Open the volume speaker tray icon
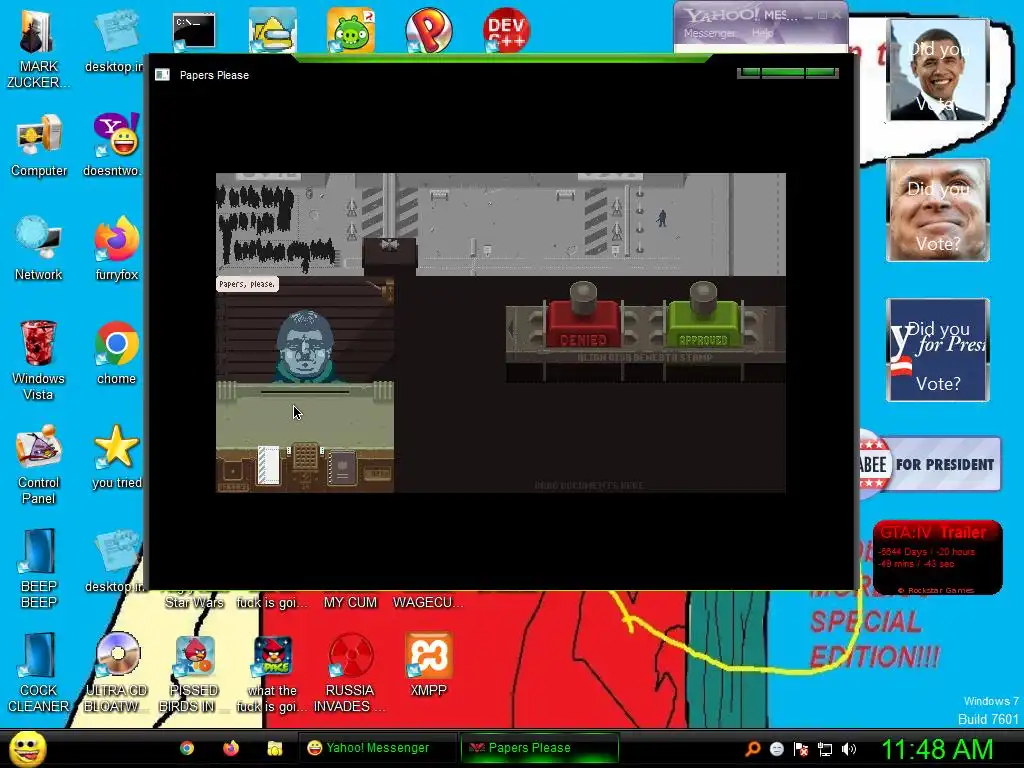The height and width of the screenshot is (768, 1024). coord(849,749)
